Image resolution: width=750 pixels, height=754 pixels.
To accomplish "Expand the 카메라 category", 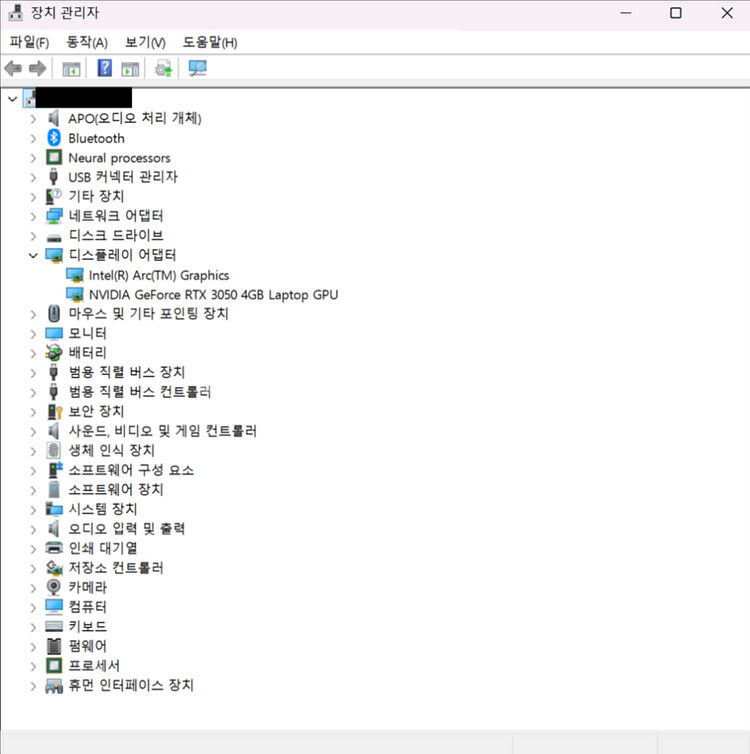I will tap(33, 587).
